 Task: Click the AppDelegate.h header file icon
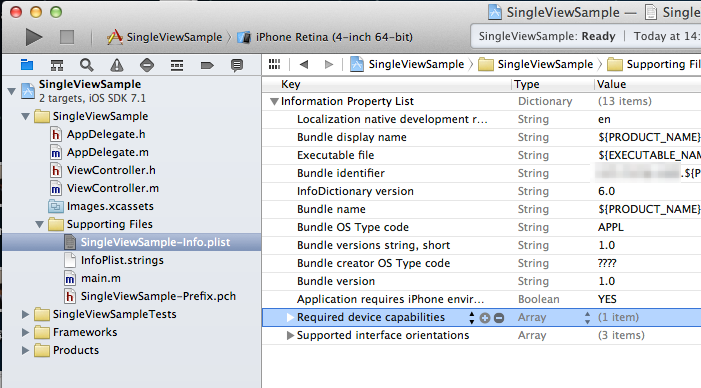click(x=55, y=135)
